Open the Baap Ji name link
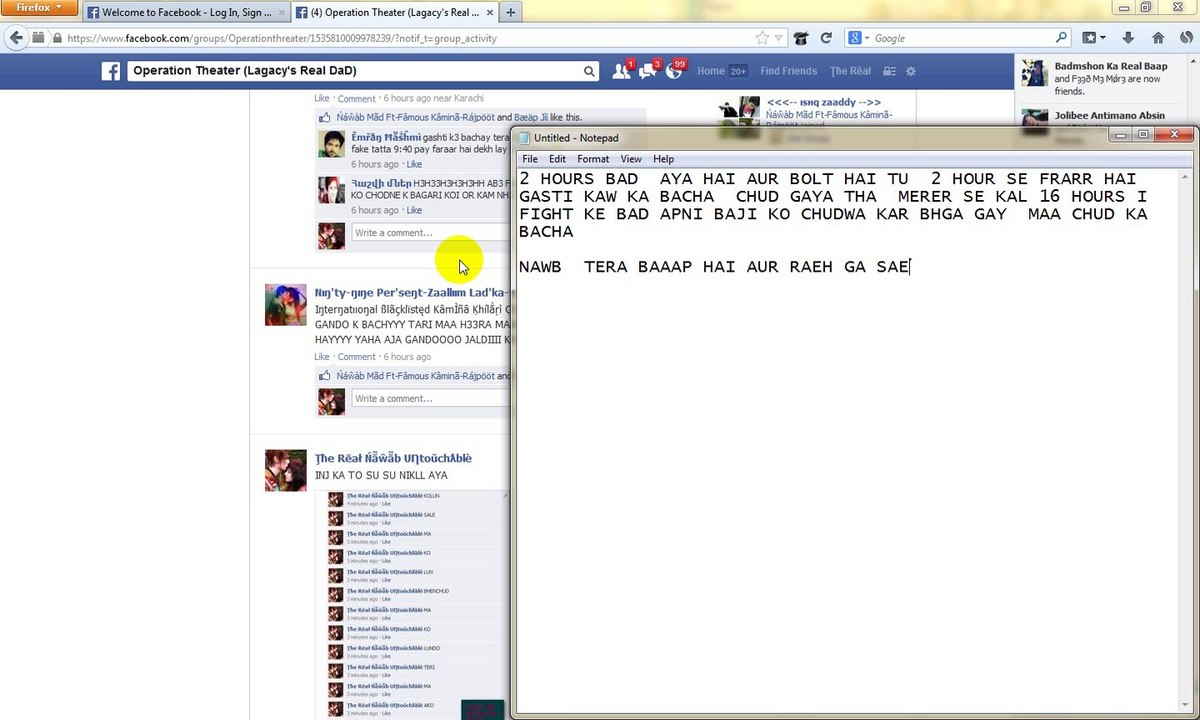The image size is (1200, 720). [x=531, y=117]
